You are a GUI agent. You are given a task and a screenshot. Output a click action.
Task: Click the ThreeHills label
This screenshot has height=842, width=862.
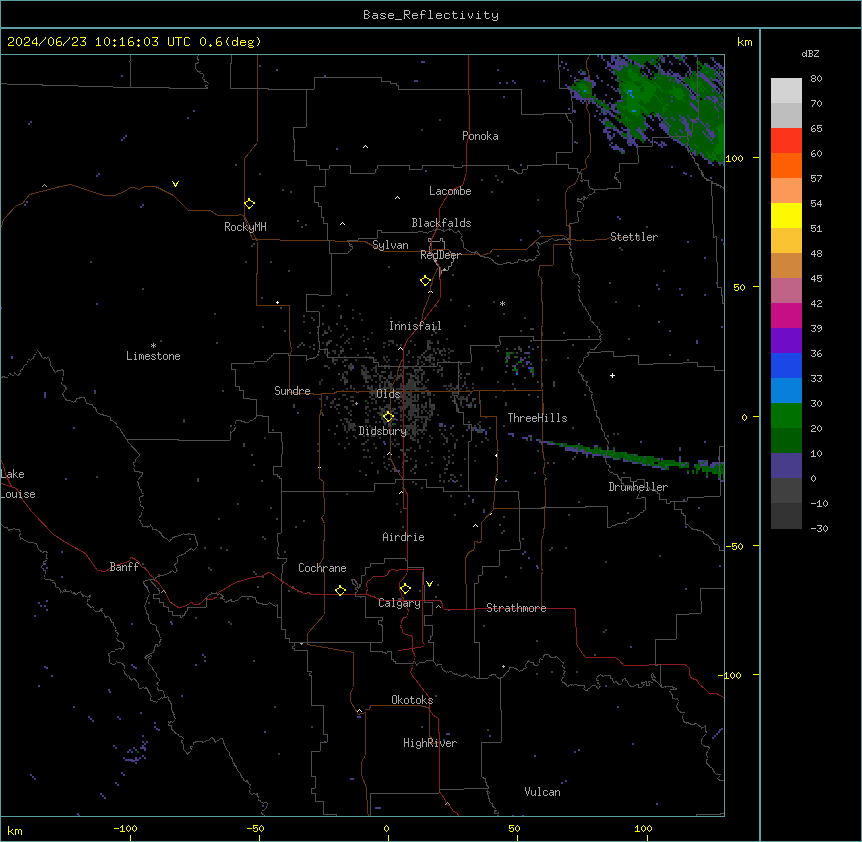(537, 418)
